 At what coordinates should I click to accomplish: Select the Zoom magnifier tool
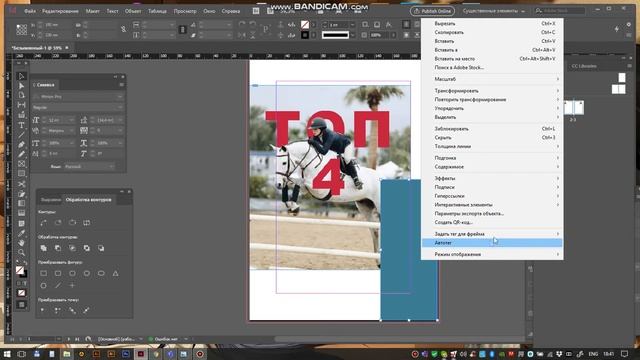click(x=21, y=253)
